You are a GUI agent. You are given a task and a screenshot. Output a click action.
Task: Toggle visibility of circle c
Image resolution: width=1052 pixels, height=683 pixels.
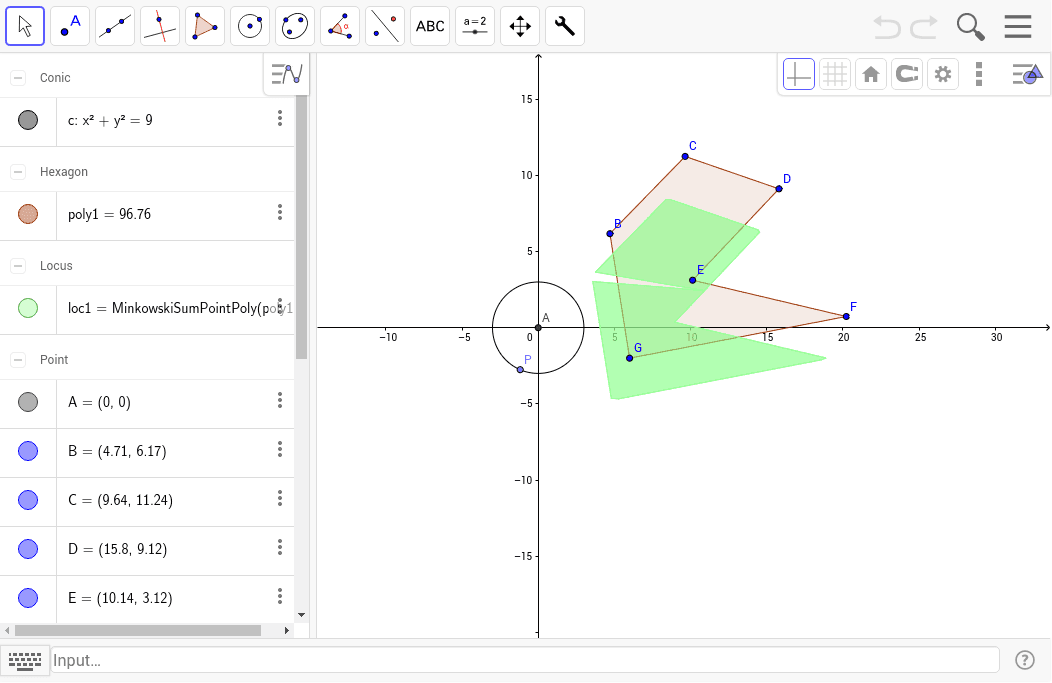[28, 120]
